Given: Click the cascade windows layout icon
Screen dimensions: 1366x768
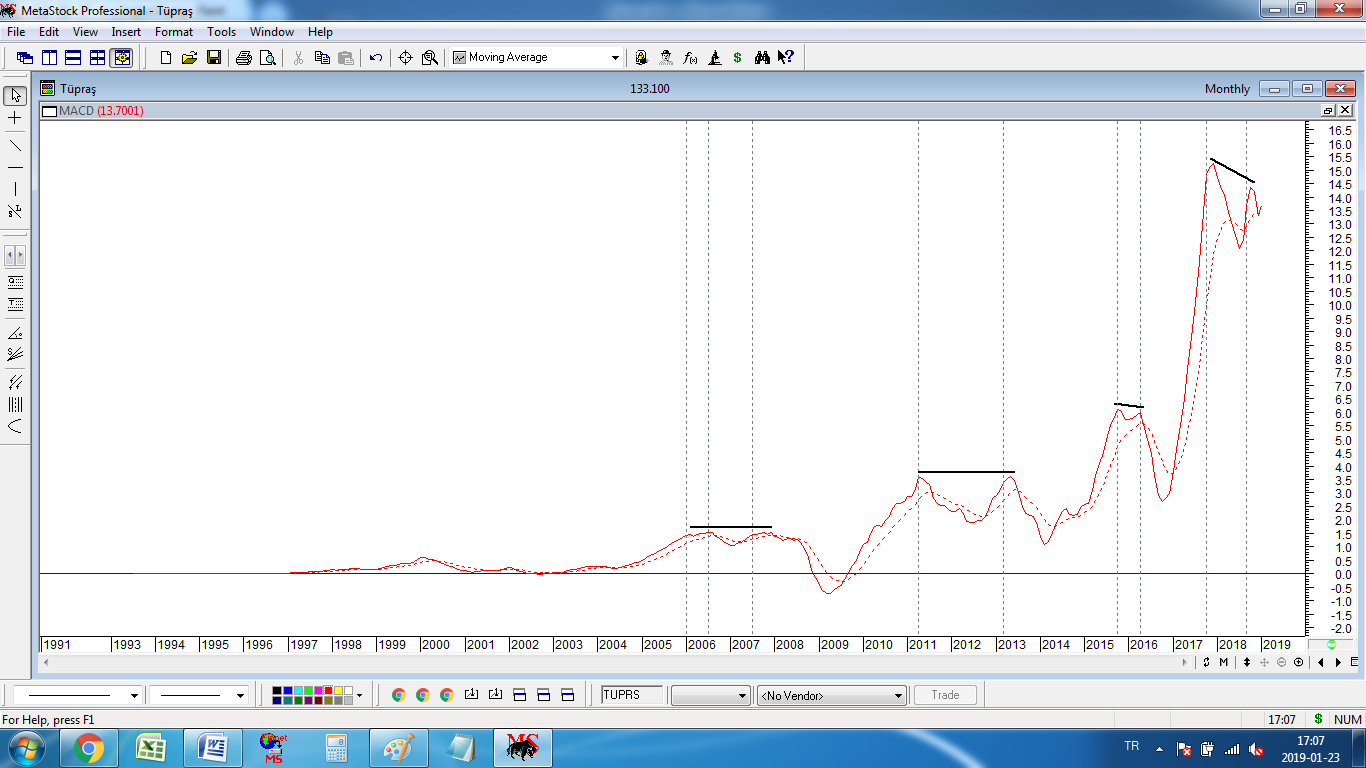Looking at the screenshot, I should [x=25, y=58].
